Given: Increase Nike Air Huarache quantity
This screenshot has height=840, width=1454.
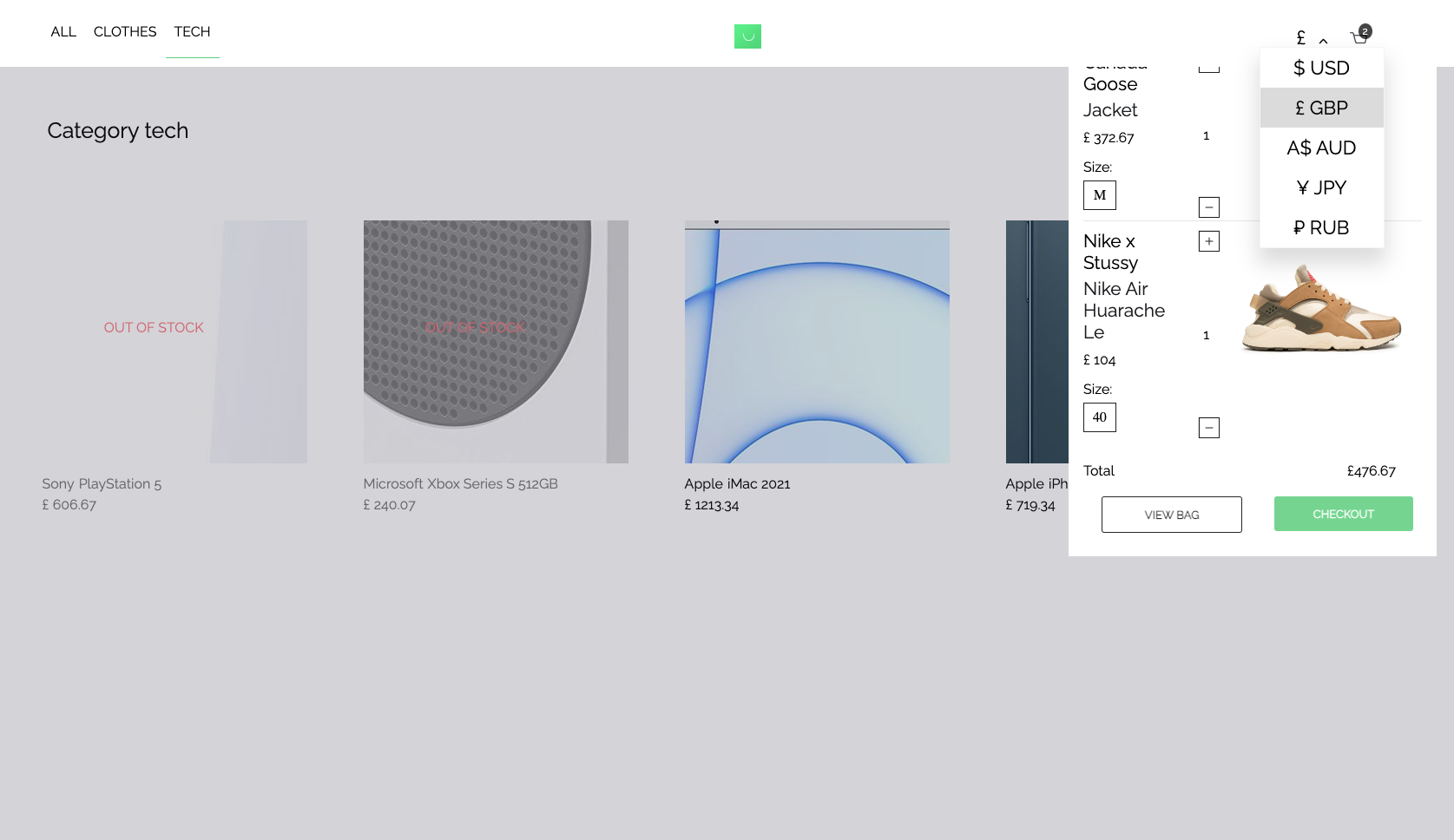Looking at the screenshot, I should (x=1209, y=241).
